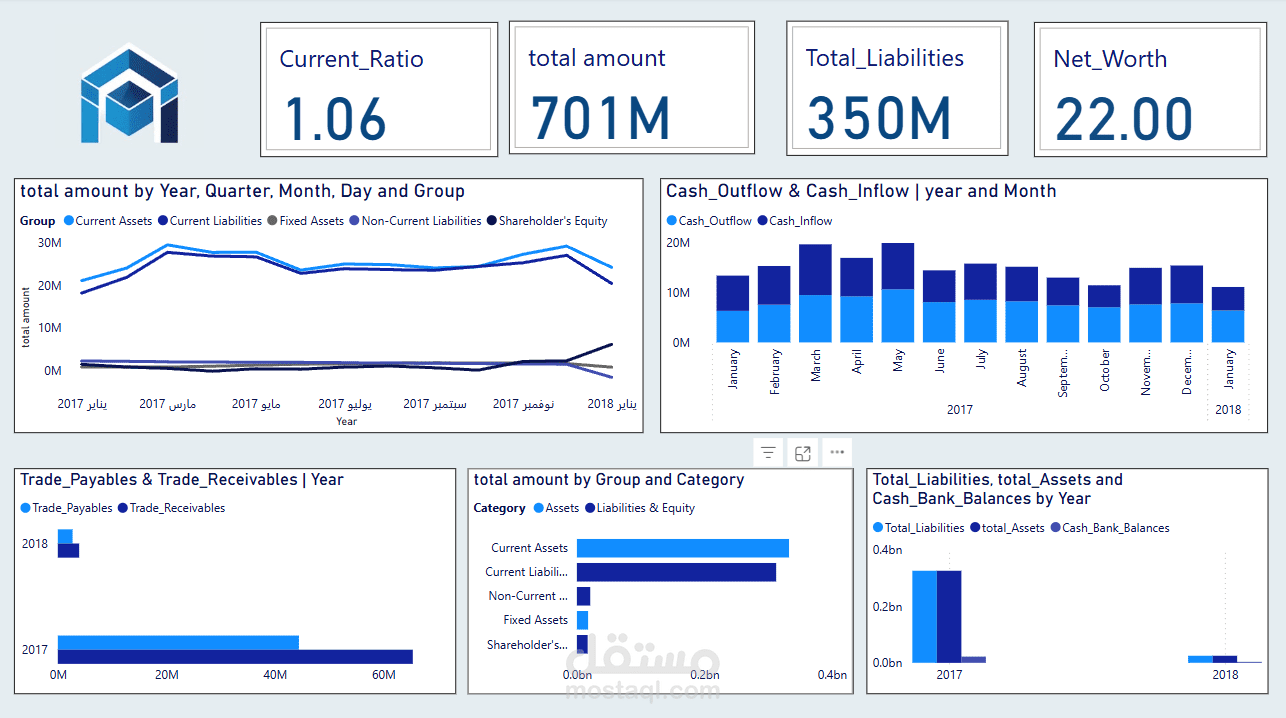Viewport: 1286px width, 718px height.
Task: Click the 'June' axis label
Action: [940, 362]
